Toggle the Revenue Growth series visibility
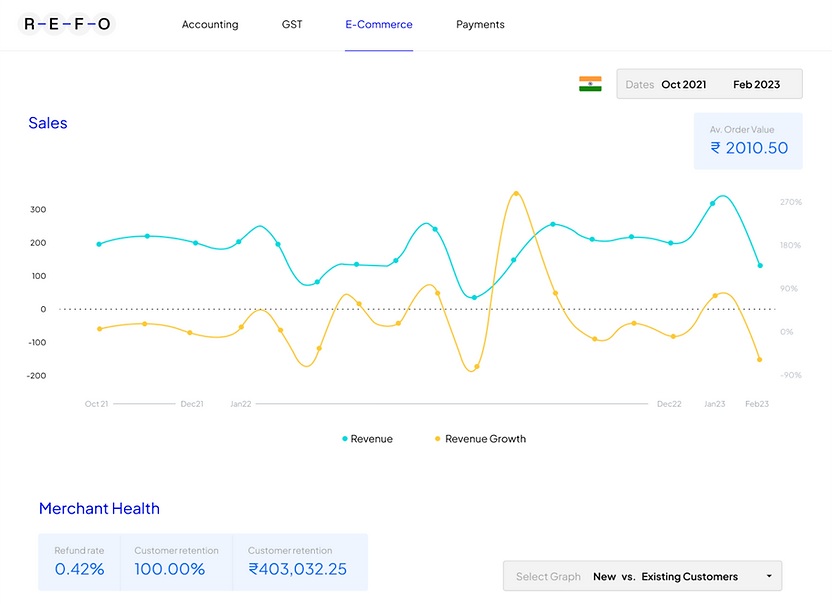 click(x=481, y=438)
